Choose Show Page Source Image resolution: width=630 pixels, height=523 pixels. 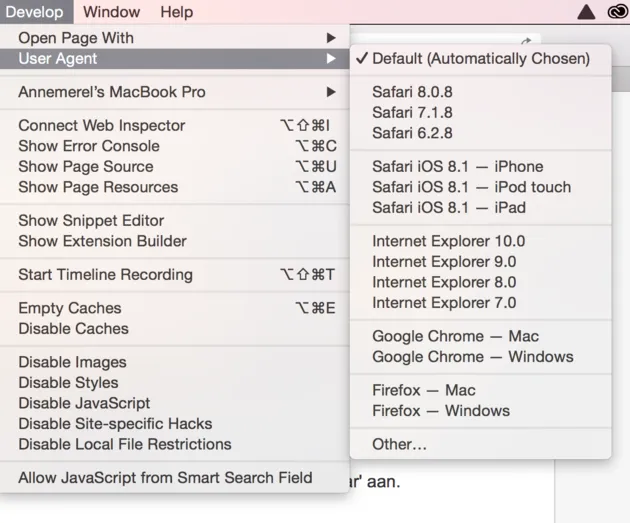pyautogui.click(x=174, y=166)
